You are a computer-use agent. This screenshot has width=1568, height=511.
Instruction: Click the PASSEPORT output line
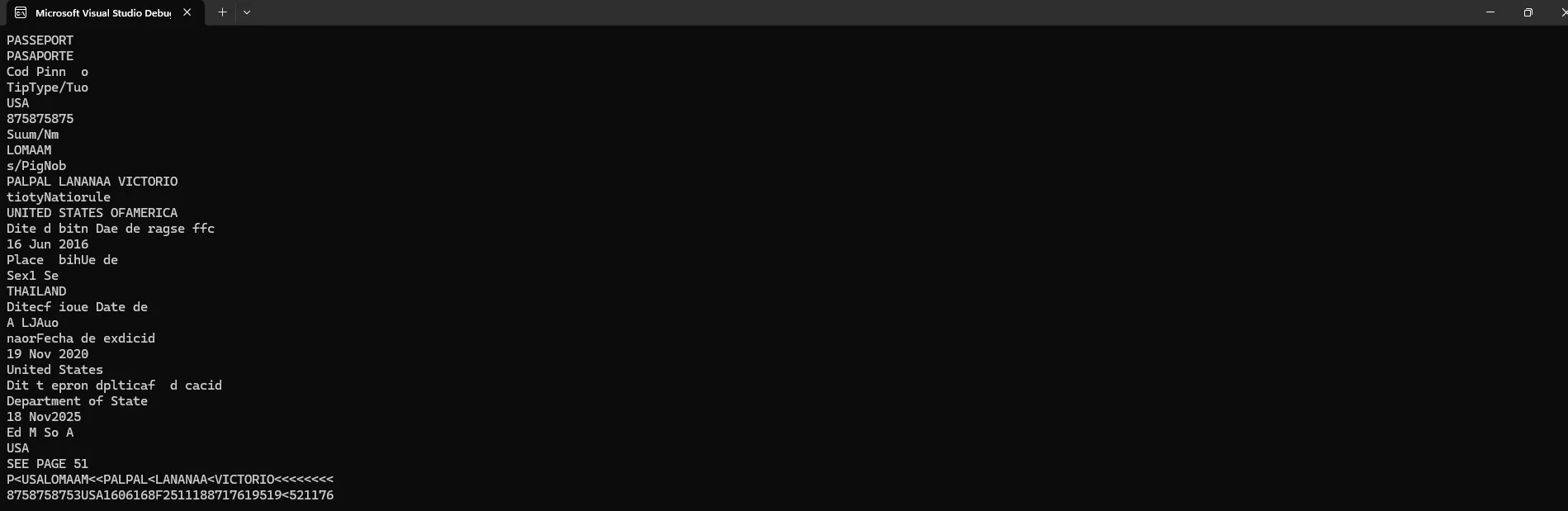pyautogui.click(x=40, y=40)
